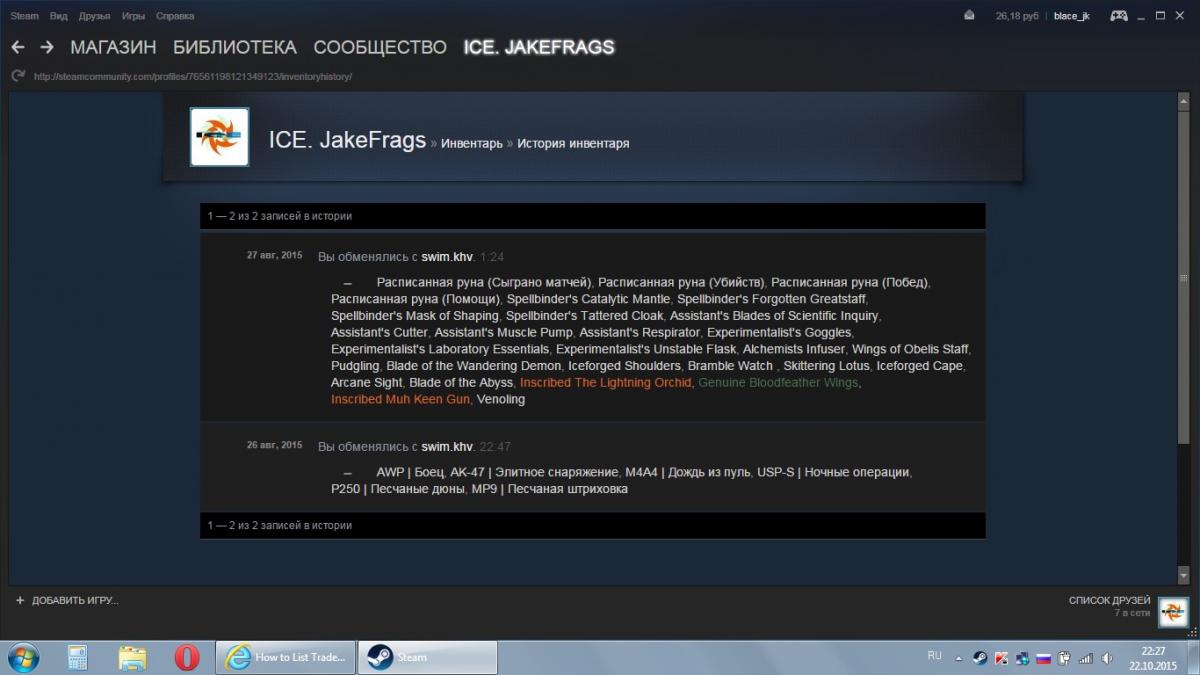Open the File Explorer taskbar icon
The height and width of the screenshot is (675, 1200).
(132, 657)
